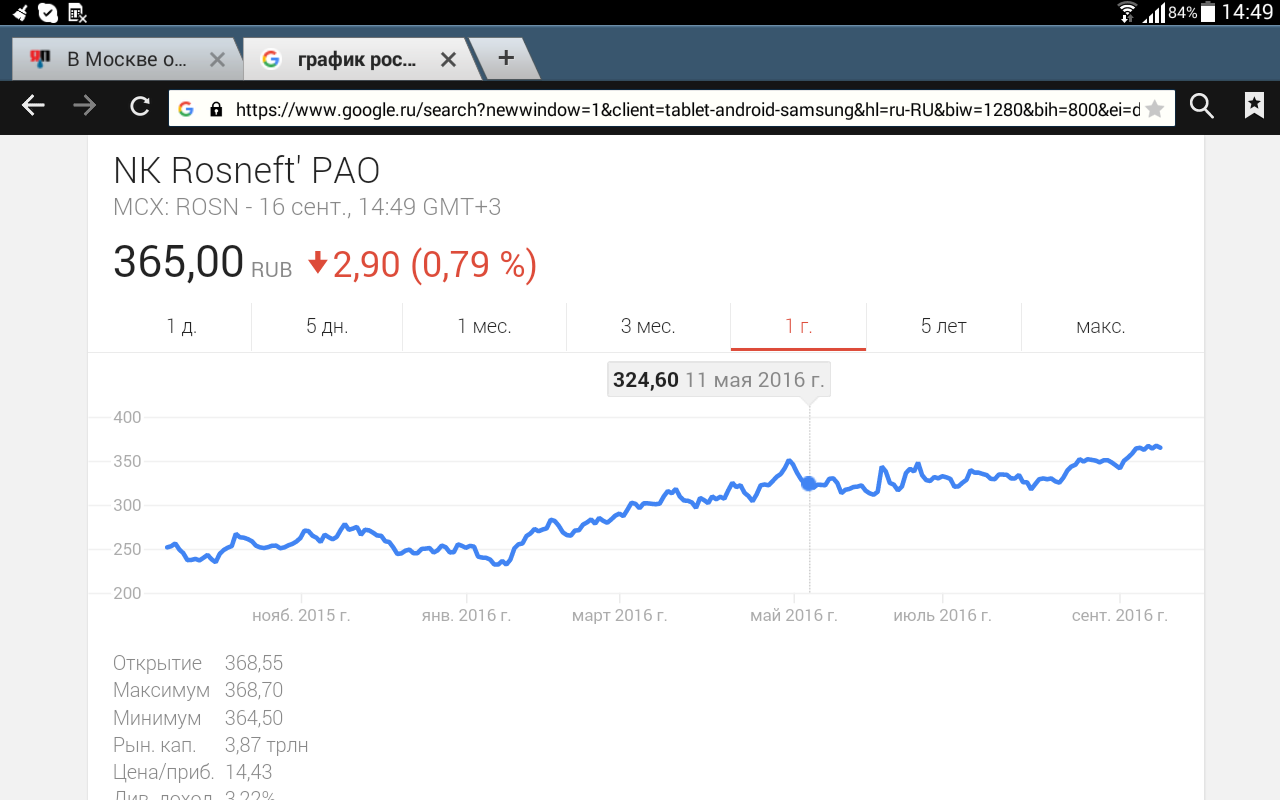Go forward using the forward arrow
The height and width of the screenshot is (800, 1280).
click(x=86, y=107)
